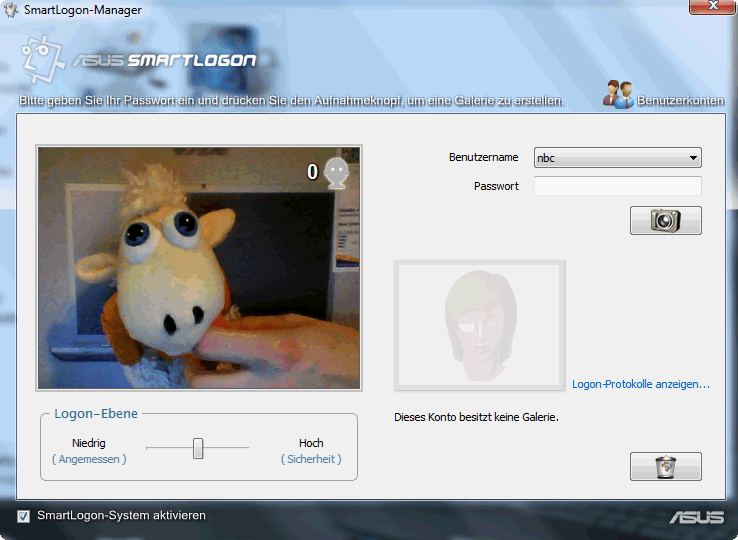
Task: Click the ASUS logo in the bottom bar
Action: click(x=697, y=517)
